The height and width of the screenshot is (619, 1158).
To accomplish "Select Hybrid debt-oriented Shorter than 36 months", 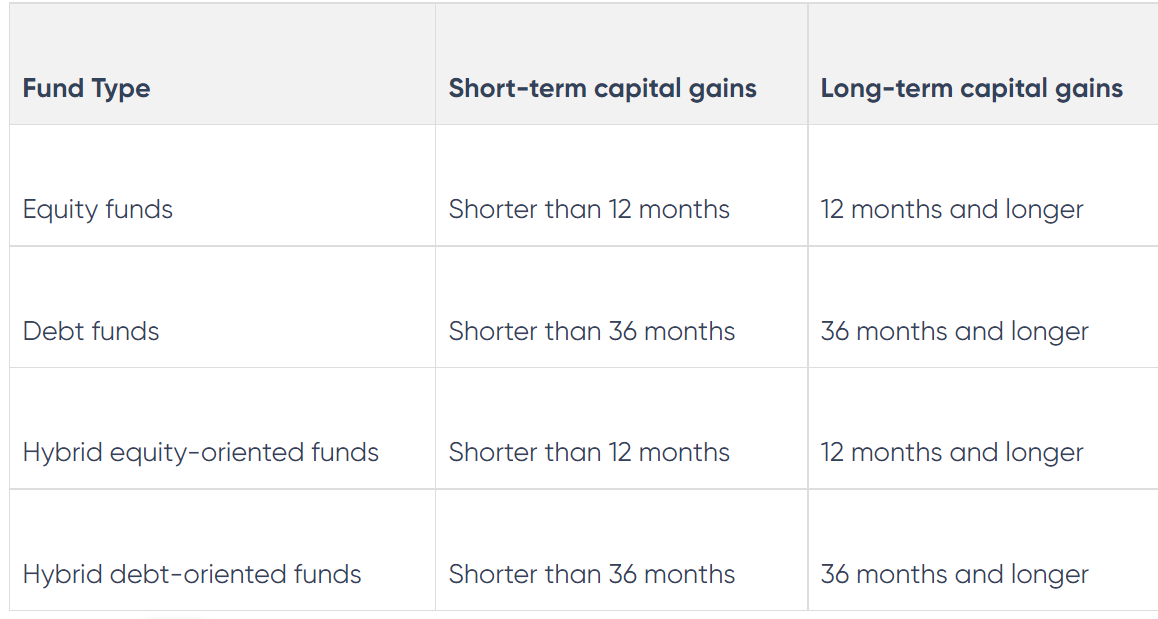I will (x=592, y=574).
